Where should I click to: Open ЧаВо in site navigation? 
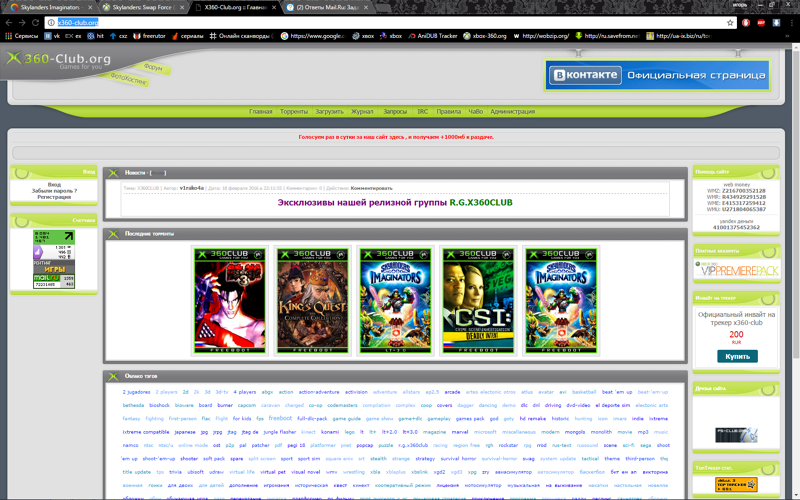coord(476,111)
